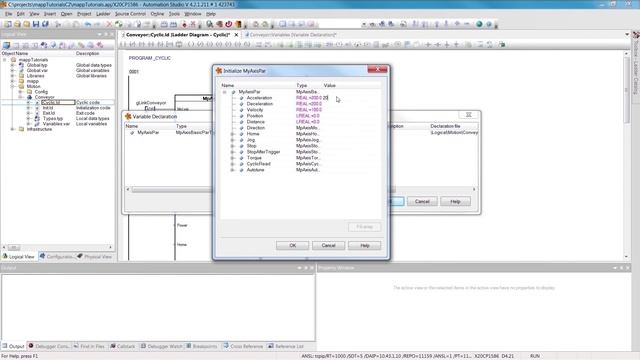The image size is (640, 360).
Task: Click the Acceleration value edit field
Action: click(351, 98)
